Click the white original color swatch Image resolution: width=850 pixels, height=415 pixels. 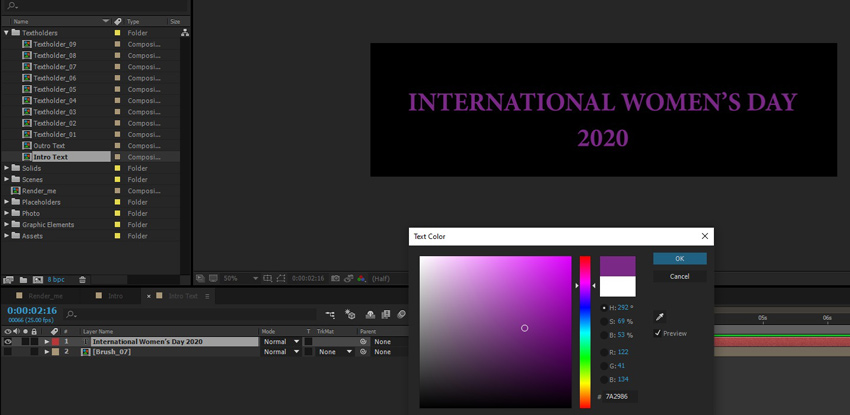point(617,286)
